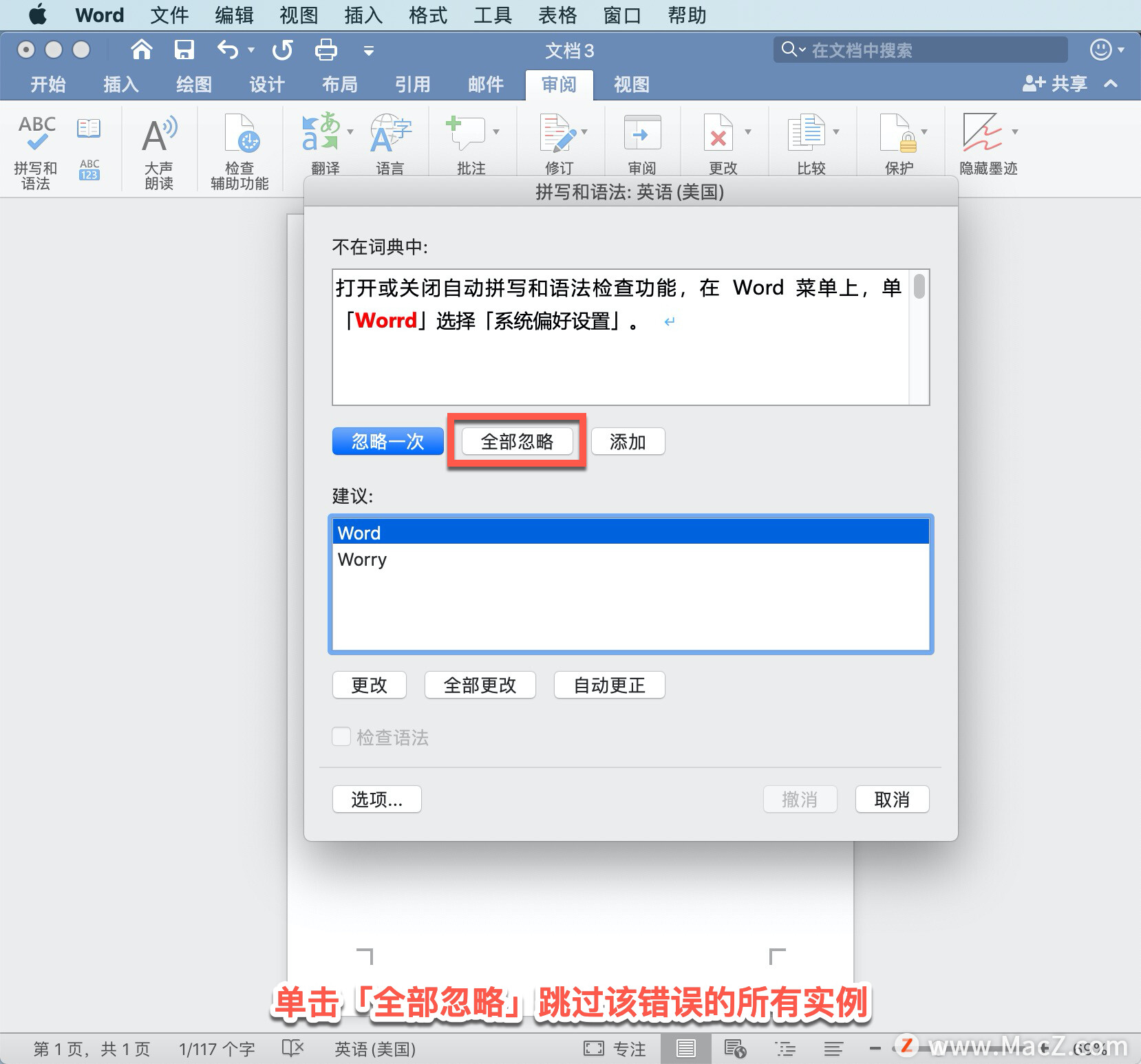The image size is (1141, 1064).
Task: Switch to the 布局 ribbon tab
Action: [x=340, y=84]
